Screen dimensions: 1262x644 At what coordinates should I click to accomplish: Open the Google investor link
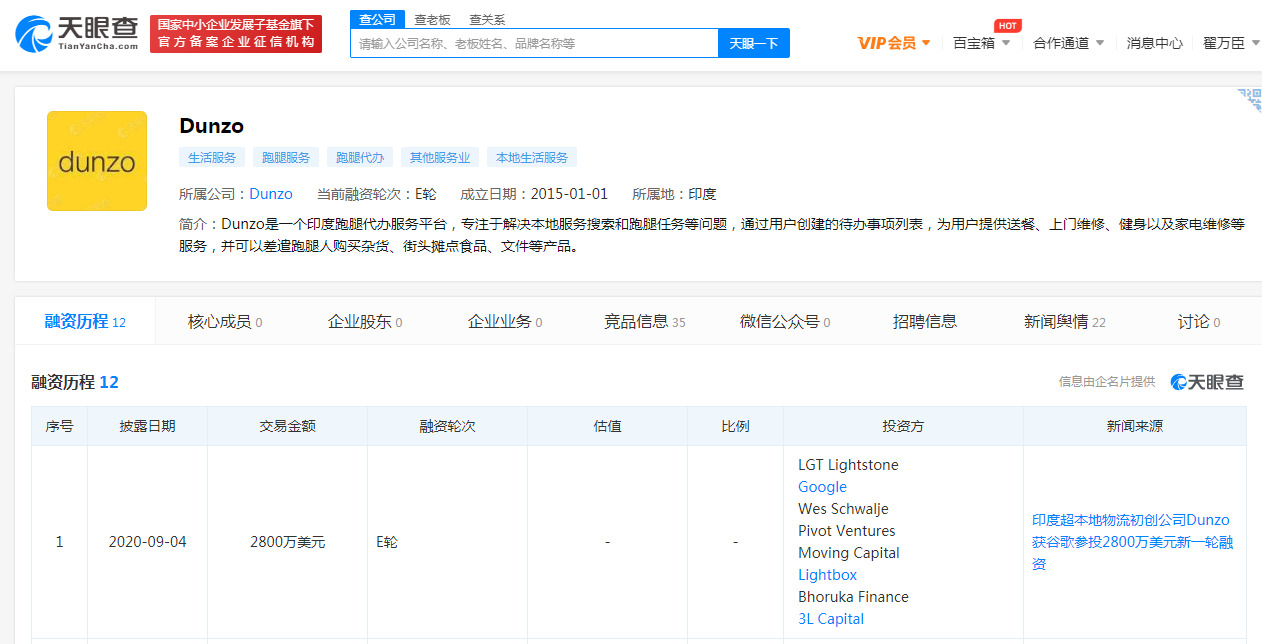click(x=822, y=487)
